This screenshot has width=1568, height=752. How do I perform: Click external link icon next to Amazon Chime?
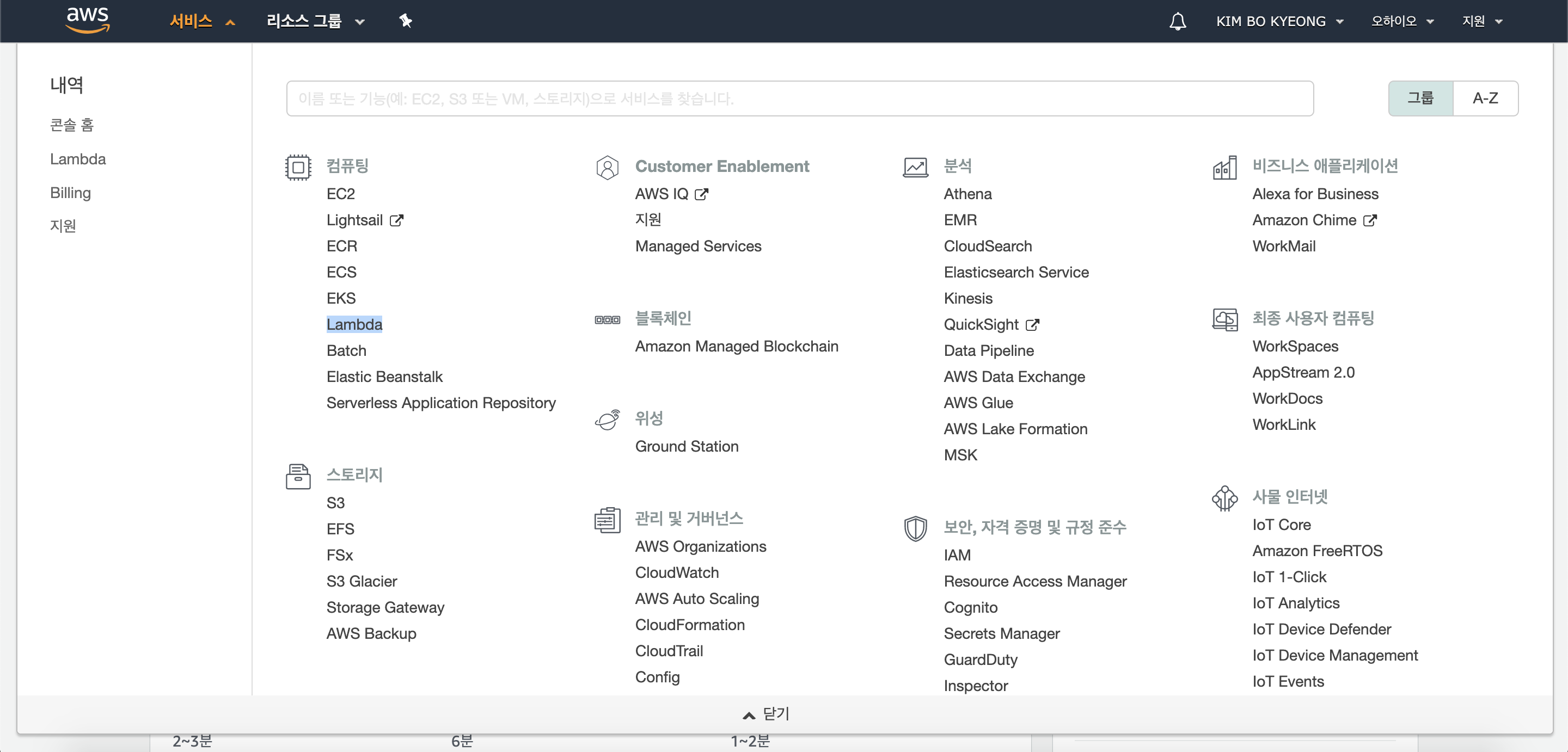1370,220
